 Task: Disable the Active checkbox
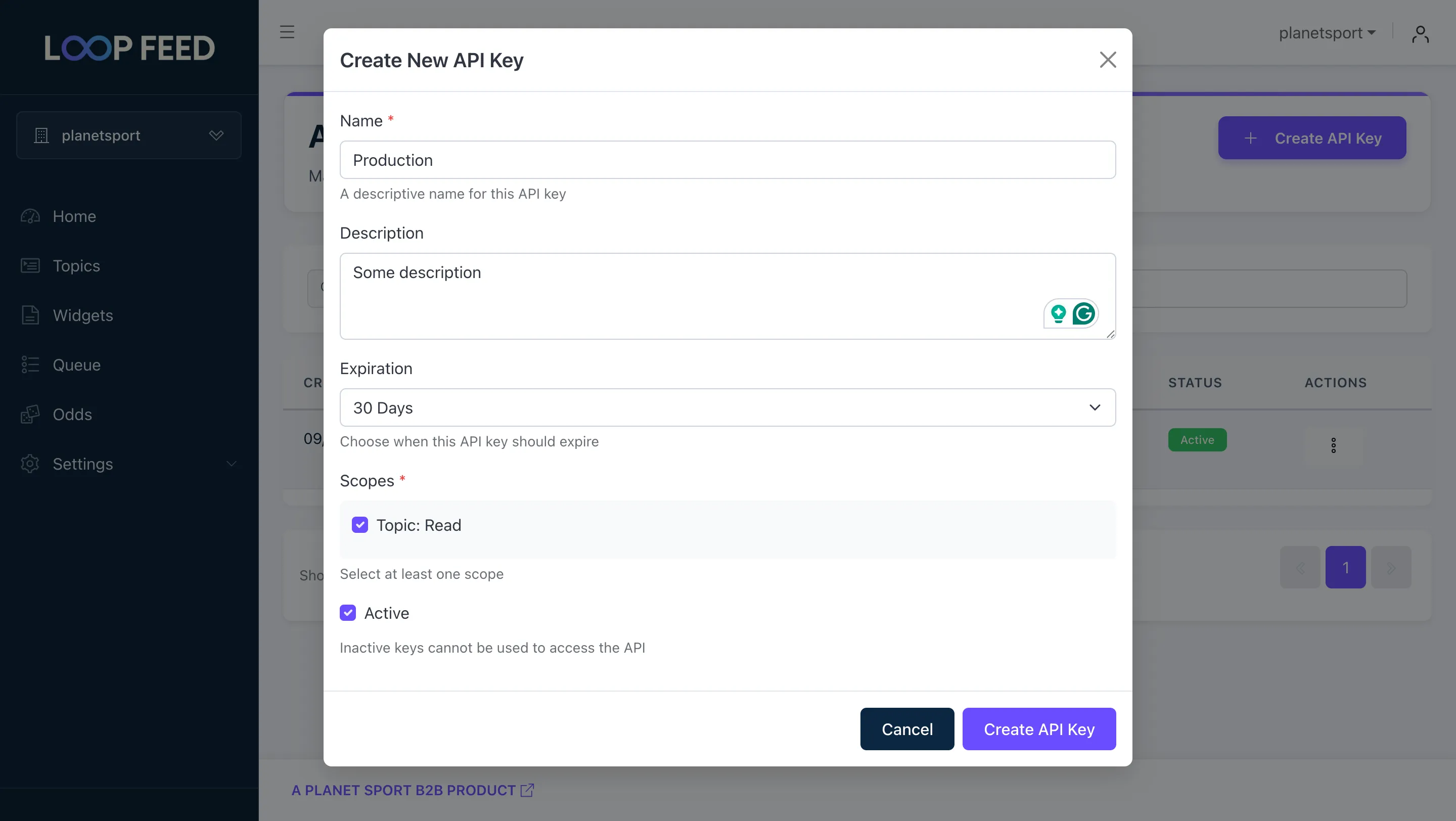tap(348, 613)
